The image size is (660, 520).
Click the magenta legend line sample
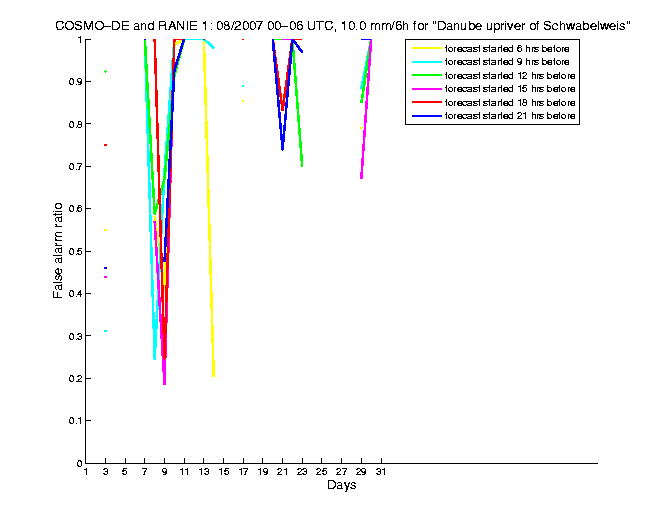pos(427,89)
